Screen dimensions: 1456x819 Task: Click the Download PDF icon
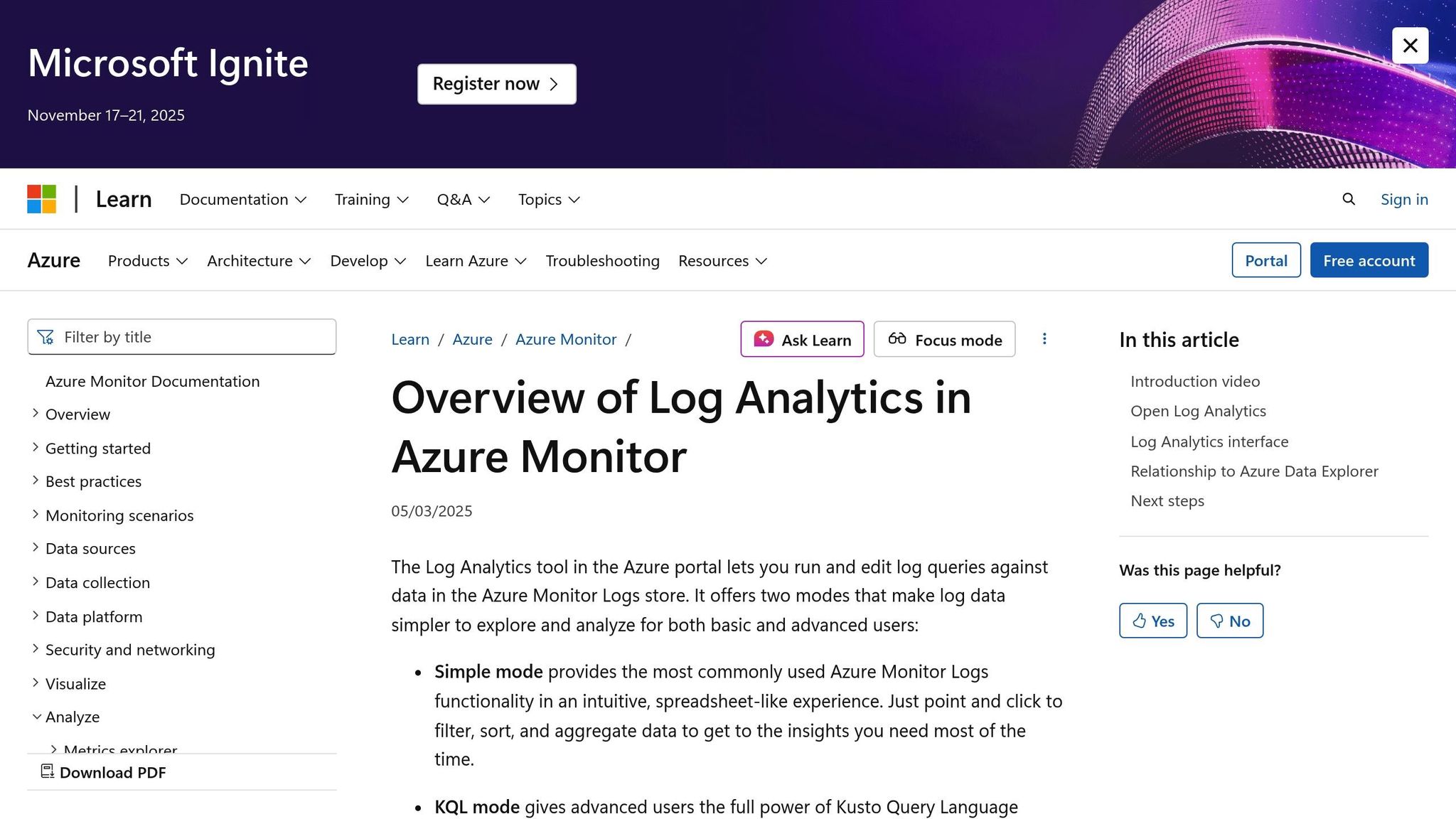coord(48,771)
